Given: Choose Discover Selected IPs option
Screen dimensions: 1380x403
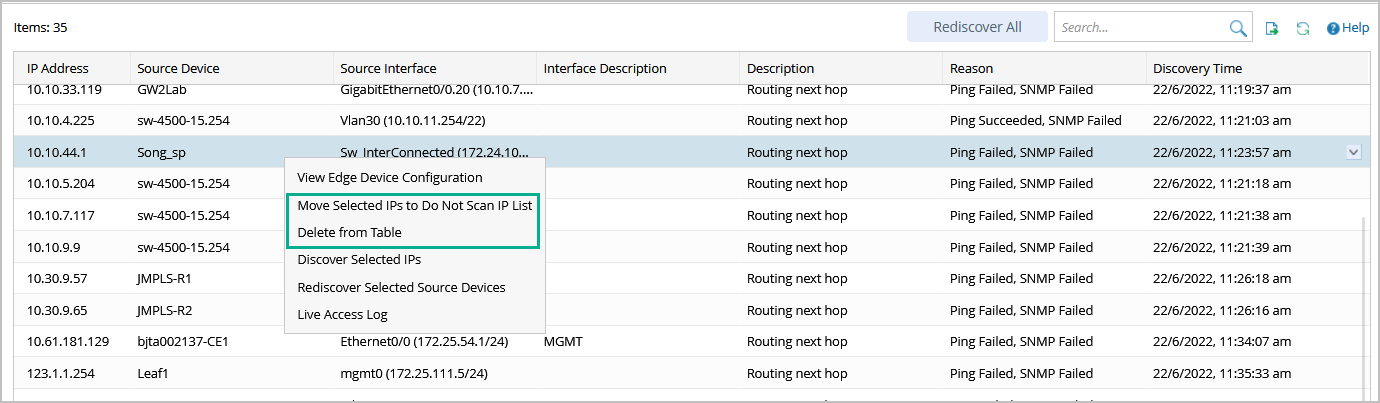Looking at the screenshot, I should [359, 259].
